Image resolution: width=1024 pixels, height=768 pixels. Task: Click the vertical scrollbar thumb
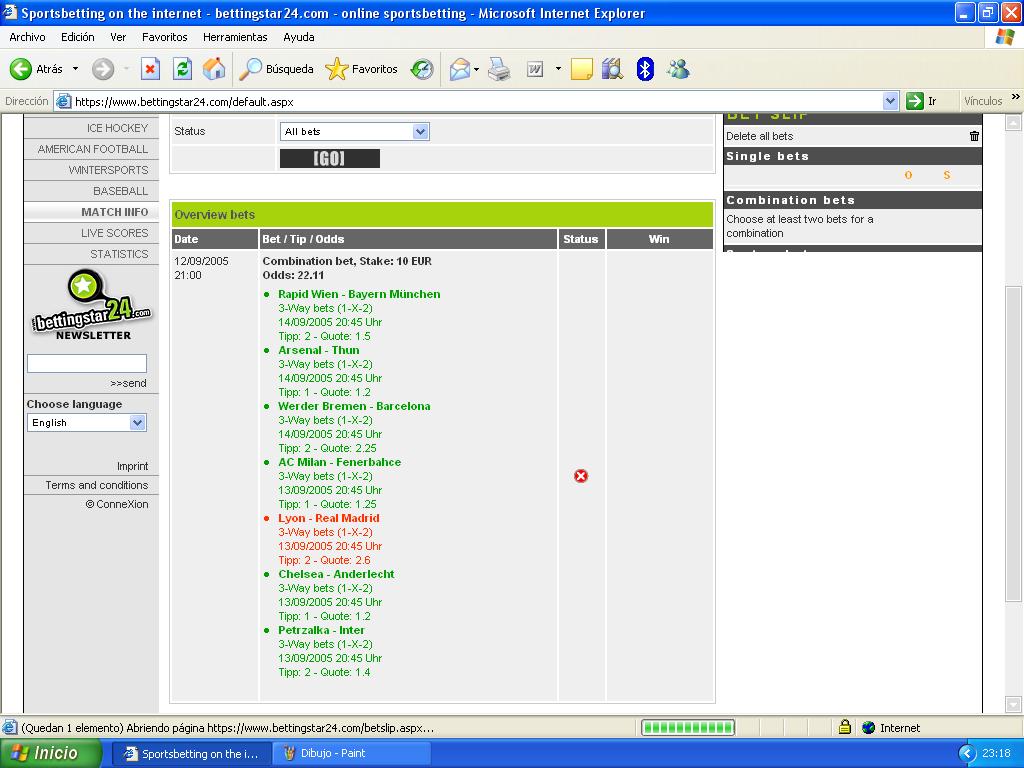(x=1013, y=444)
